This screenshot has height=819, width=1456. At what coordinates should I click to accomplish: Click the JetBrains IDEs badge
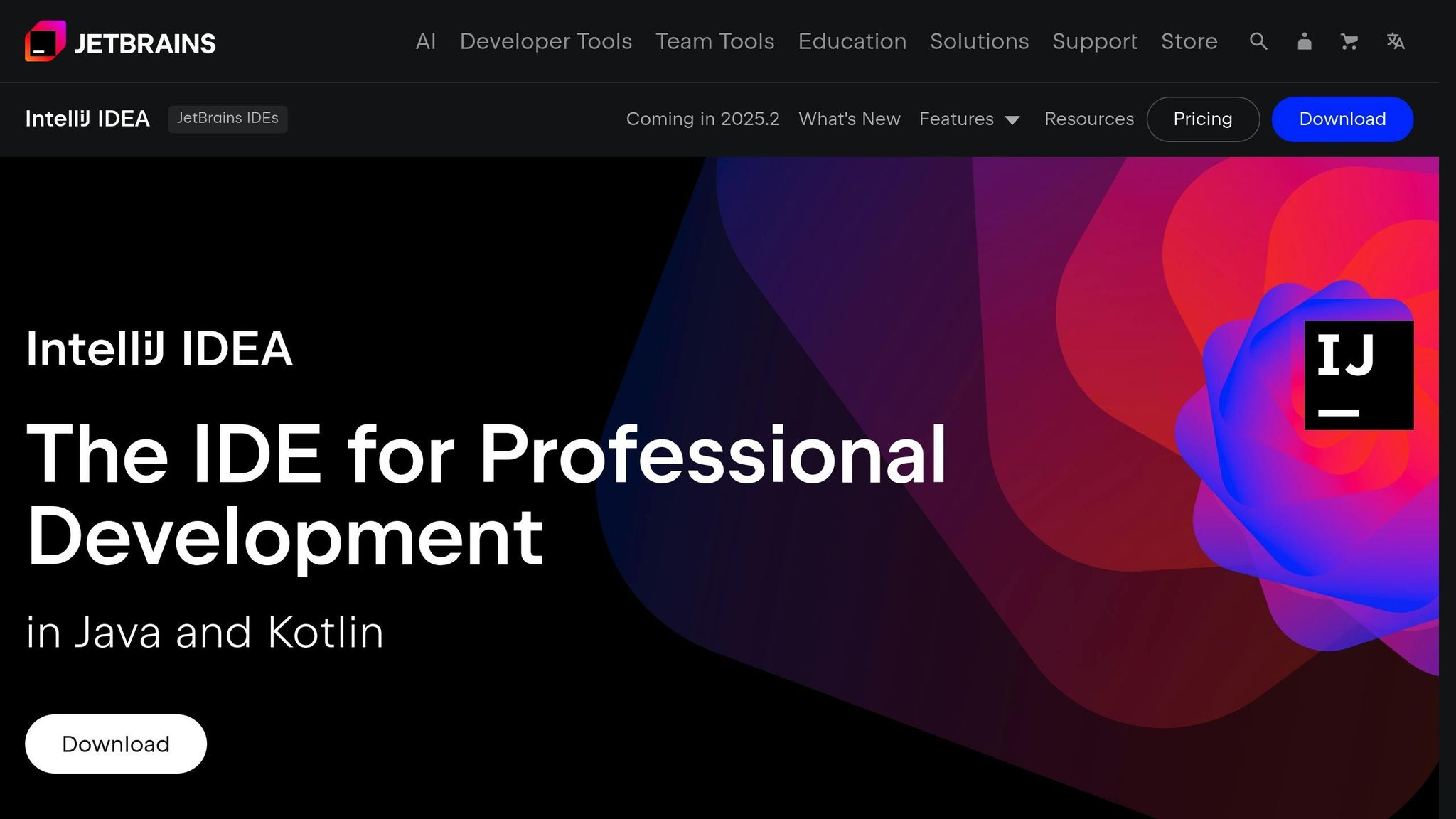pos(227,119)
